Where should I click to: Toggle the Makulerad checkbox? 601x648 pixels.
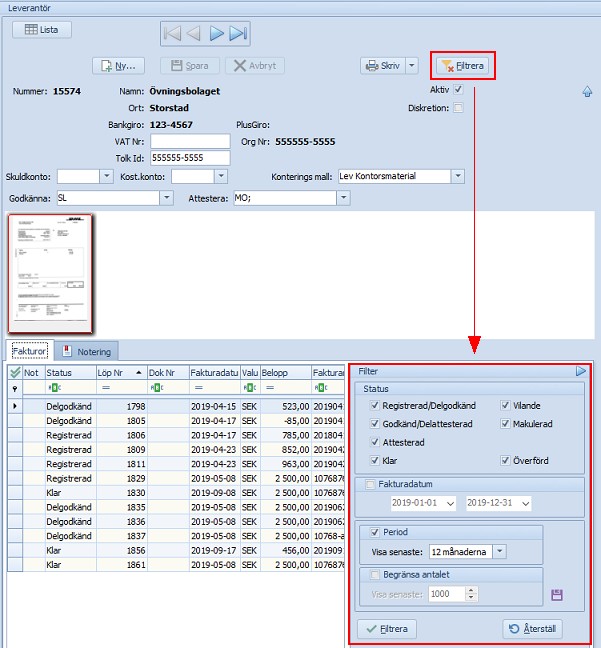[x=505, y=423]
